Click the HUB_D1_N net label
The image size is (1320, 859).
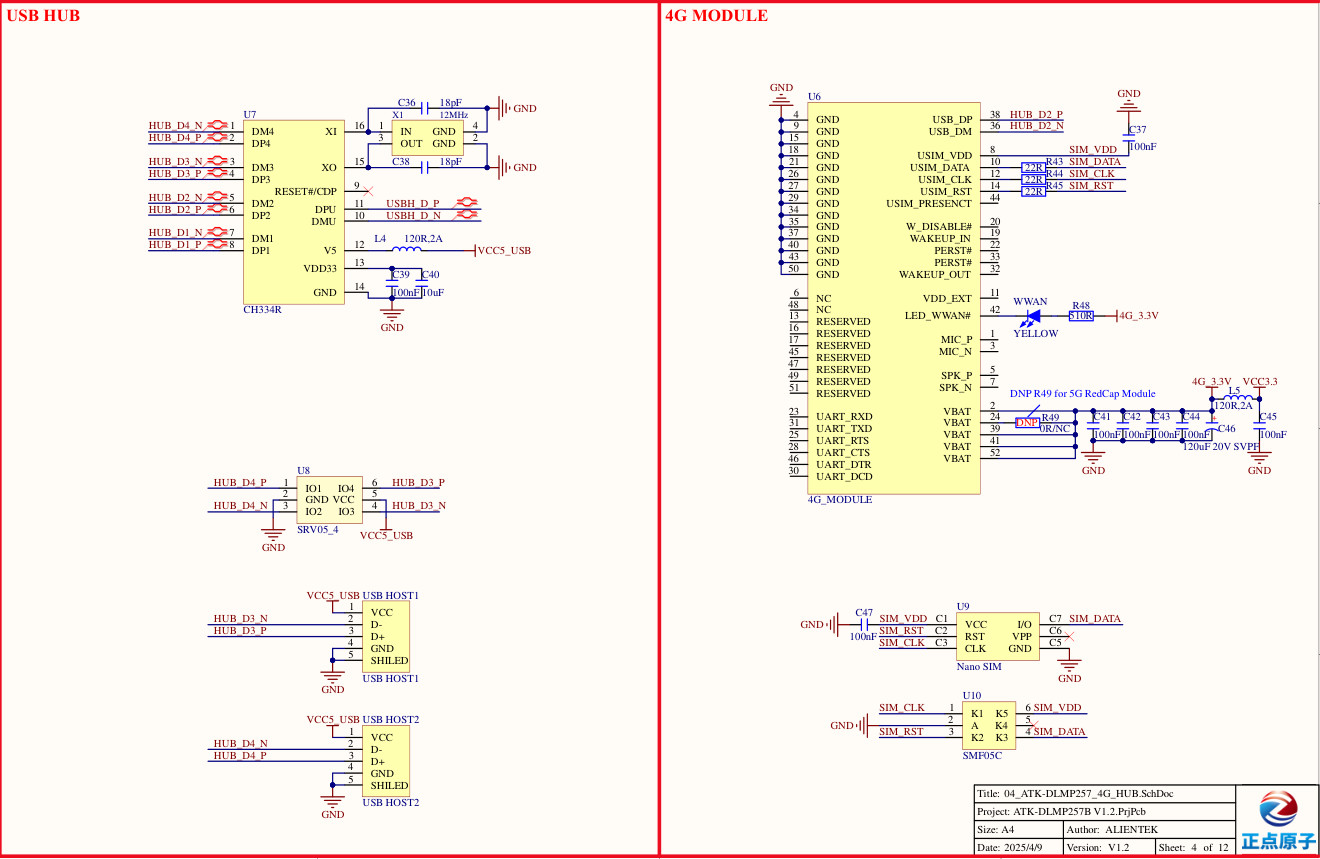tap(176, 232)
